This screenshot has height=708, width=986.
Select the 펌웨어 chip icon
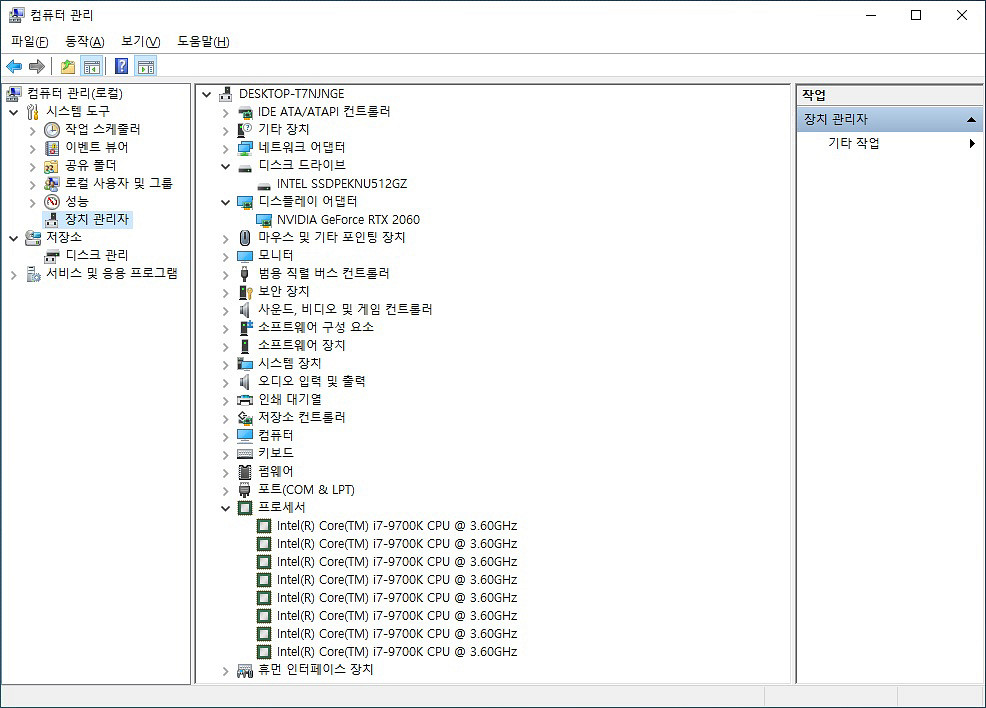[245, 472]
